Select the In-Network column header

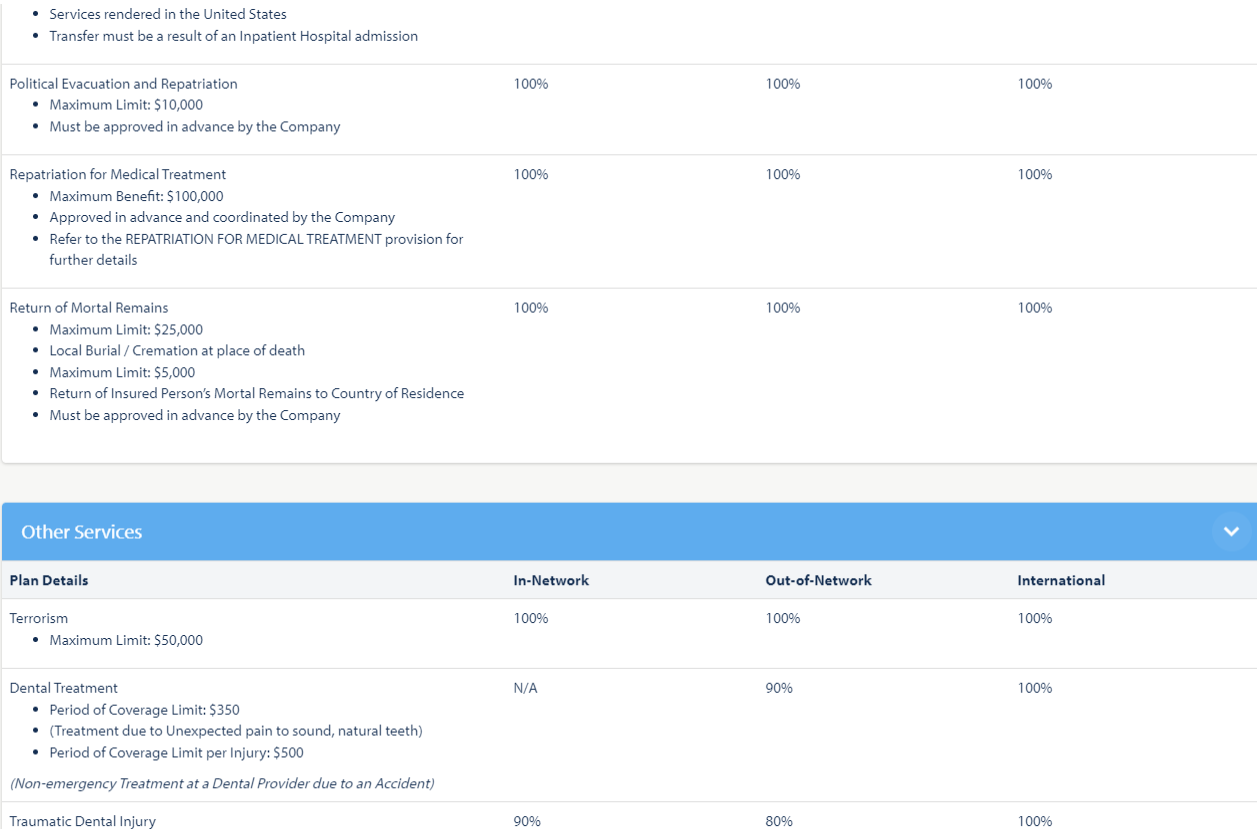(551, 580)
